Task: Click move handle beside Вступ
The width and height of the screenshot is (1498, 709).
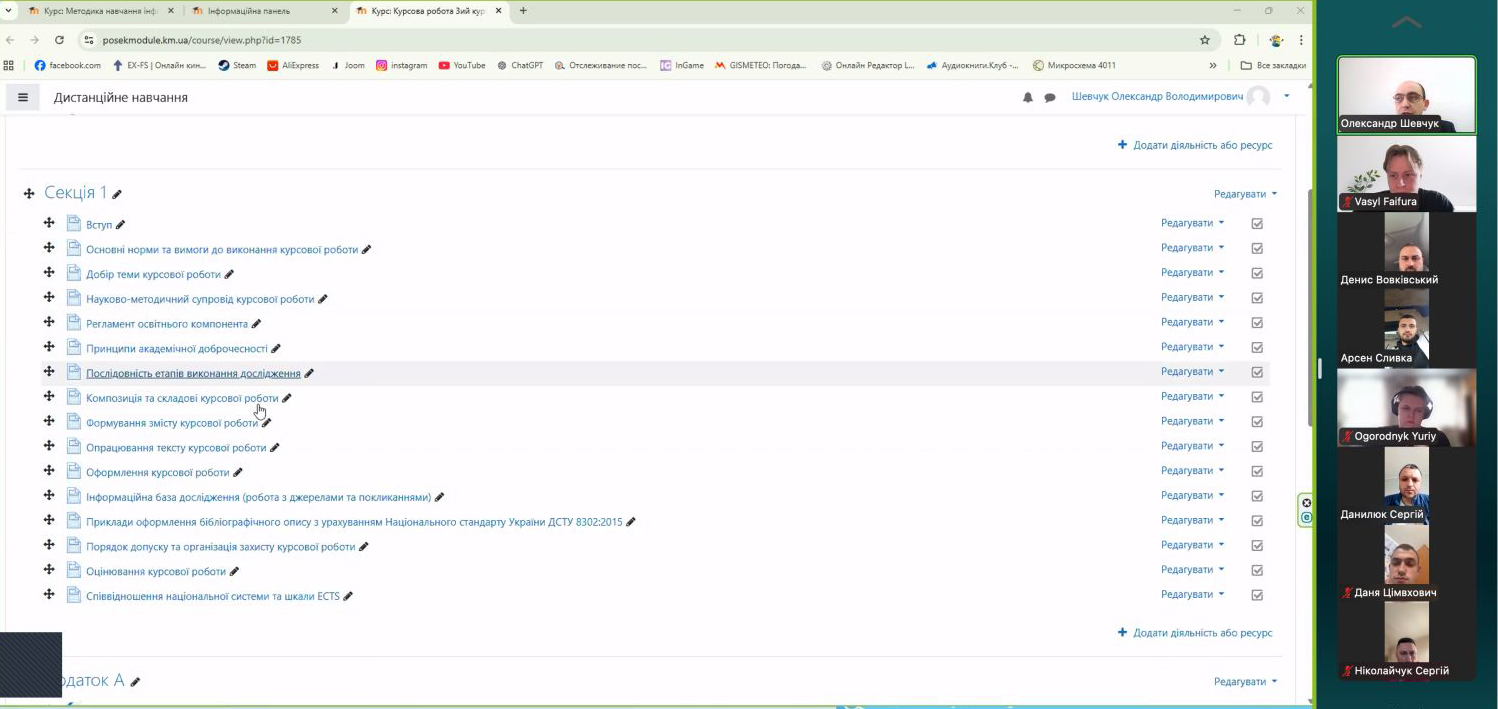Action: click(x=49, y=223)
